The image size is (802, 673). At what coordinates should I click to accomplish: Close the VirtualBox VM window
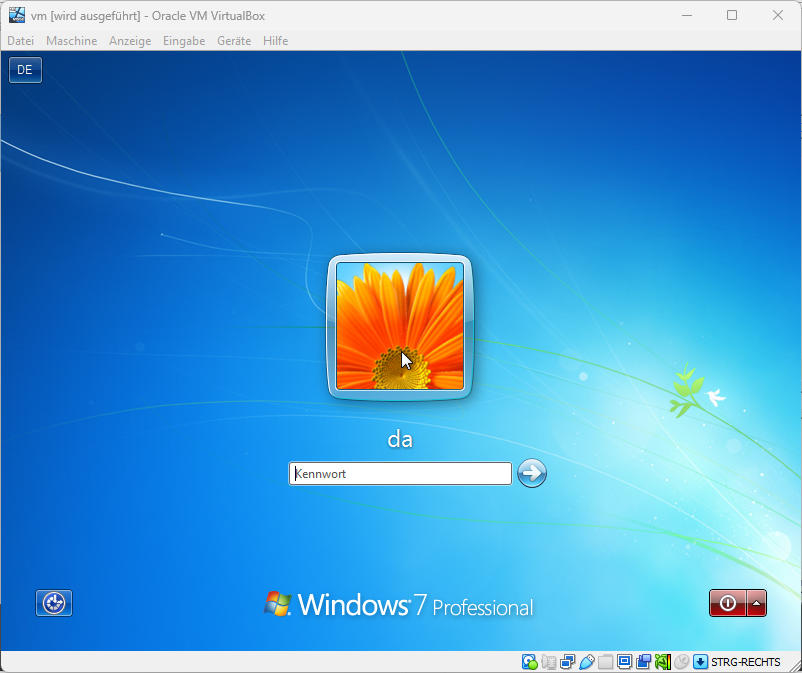pyautogui.click(x=778, y=15)
